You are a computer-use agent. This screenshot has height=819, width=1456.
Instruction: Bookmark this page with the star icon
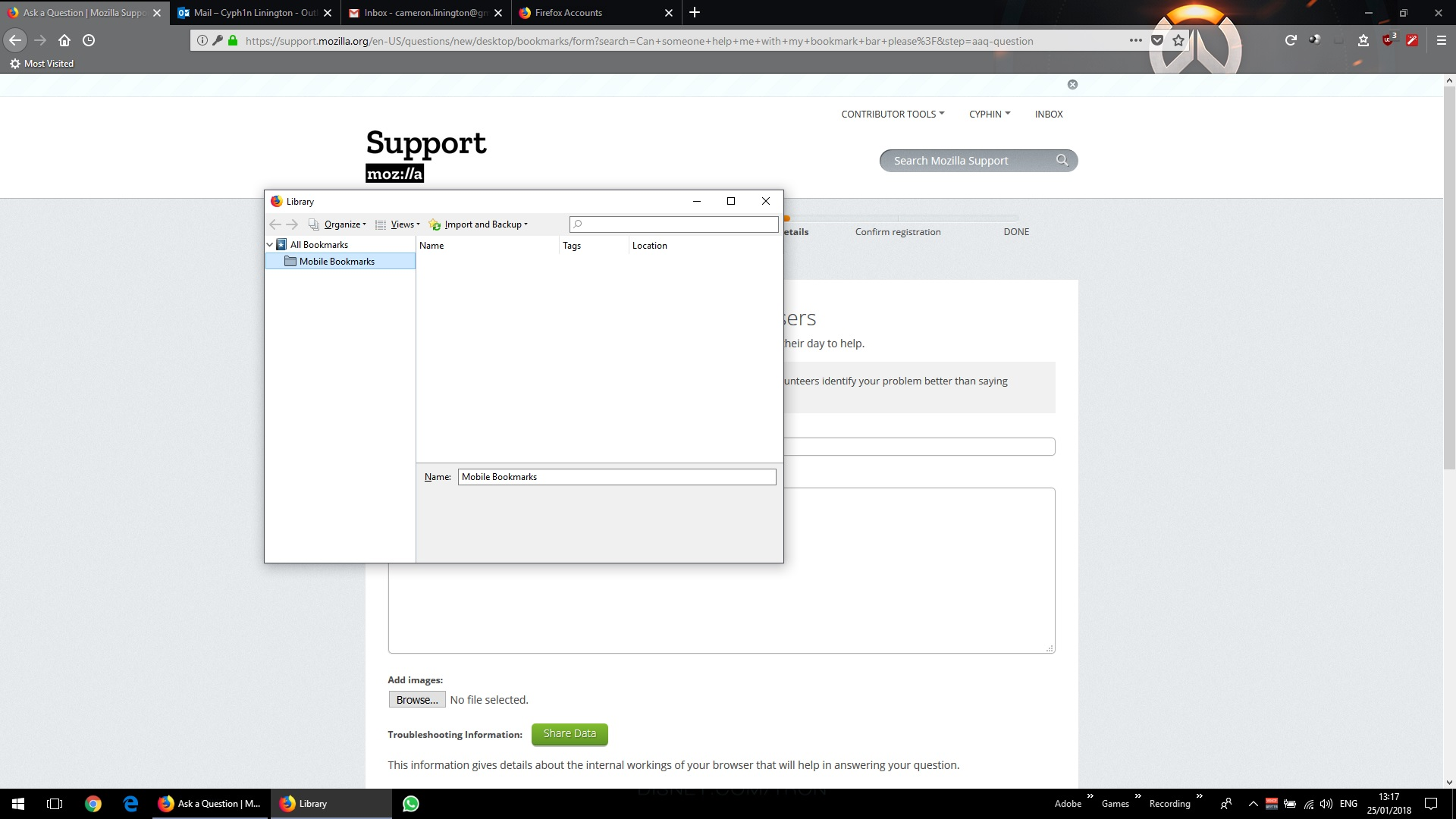tap(1178, 41)
